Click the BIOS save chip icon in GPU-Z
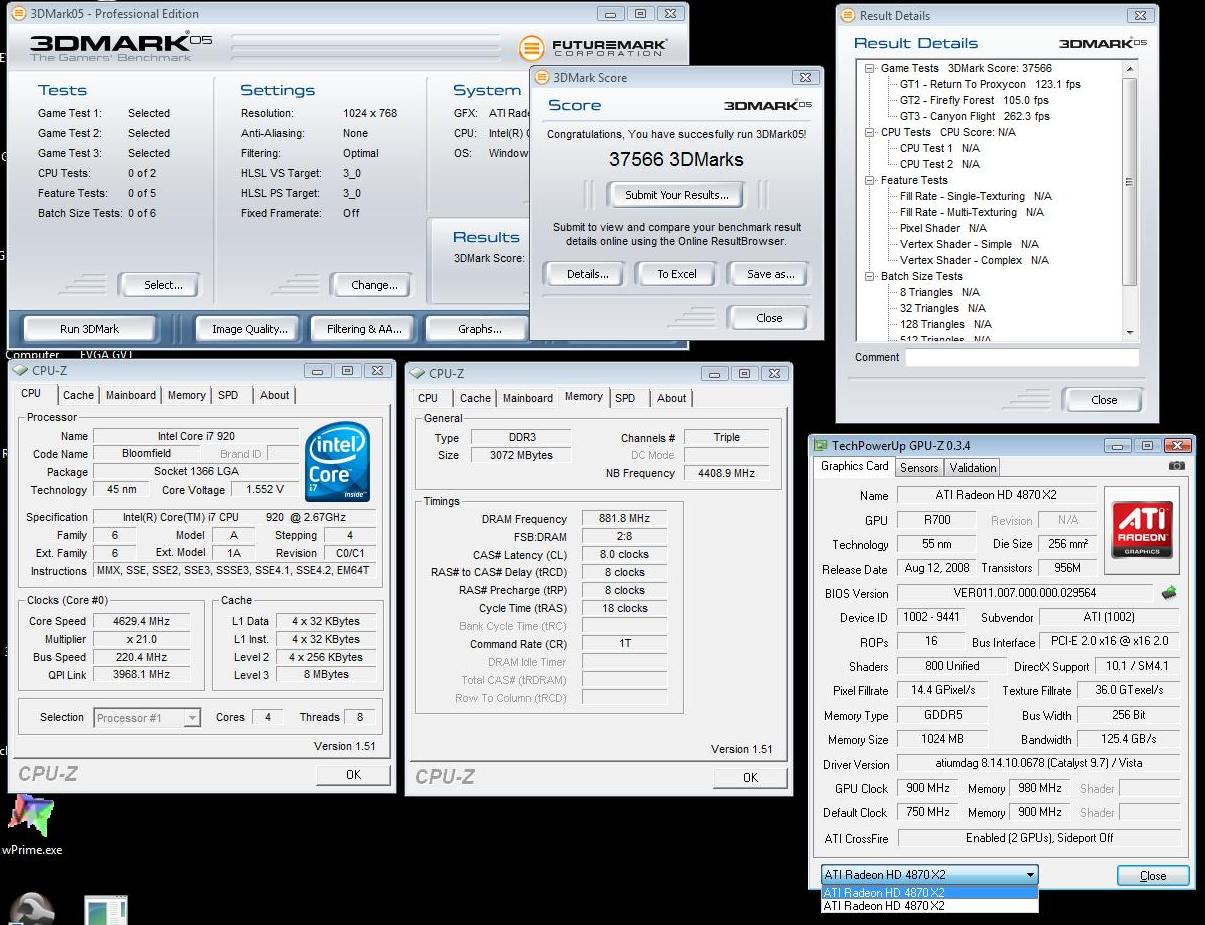1205x925 pixels. pos(1168,593)
